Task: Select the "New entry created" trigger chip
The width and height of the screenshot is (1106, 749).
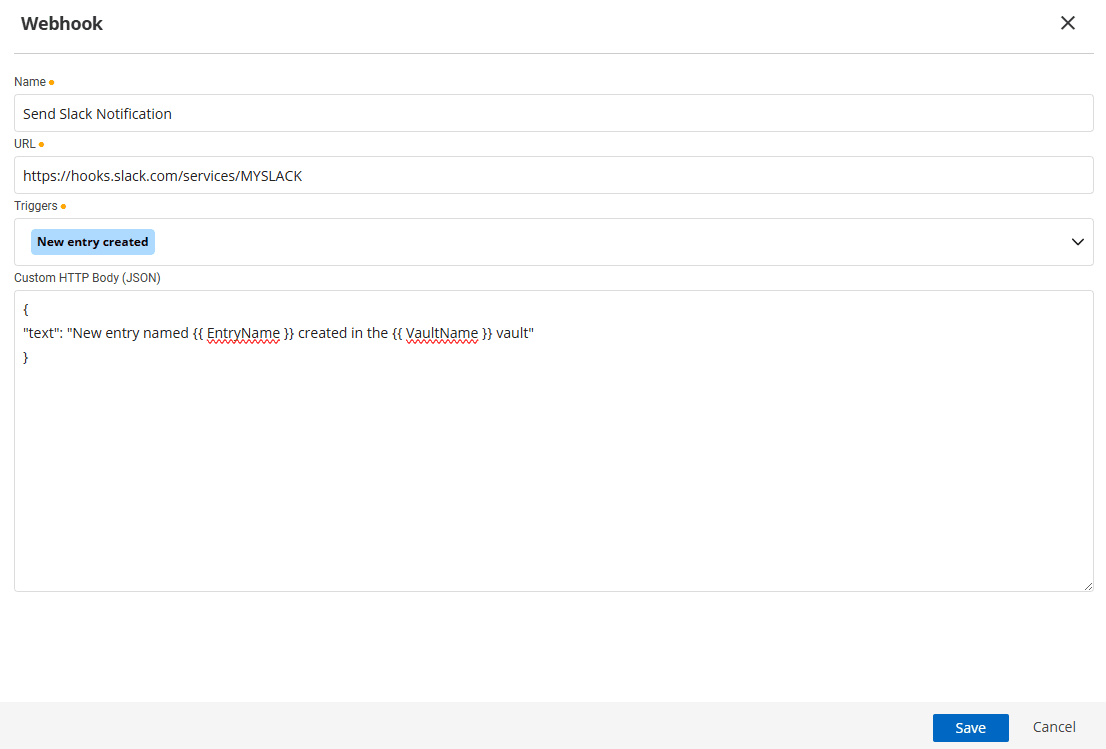Action: 92,242
